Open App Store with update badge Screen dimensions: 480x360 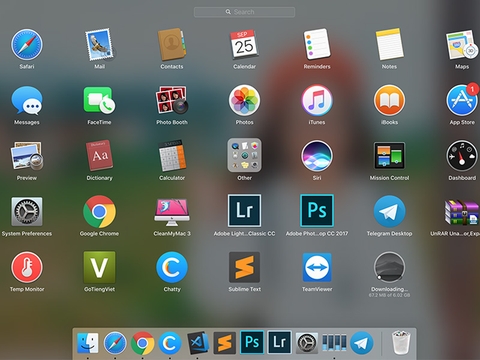pos(462,100)
